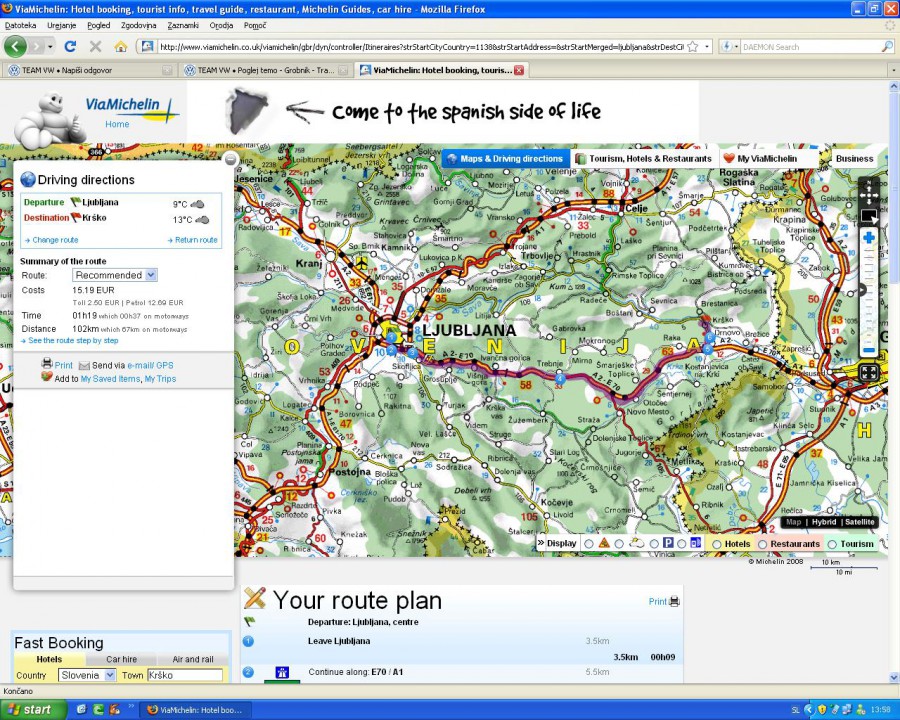The image size is (900, 720).
Task: Click the blue step 1 marker in route plan
Action: point(248,641)
